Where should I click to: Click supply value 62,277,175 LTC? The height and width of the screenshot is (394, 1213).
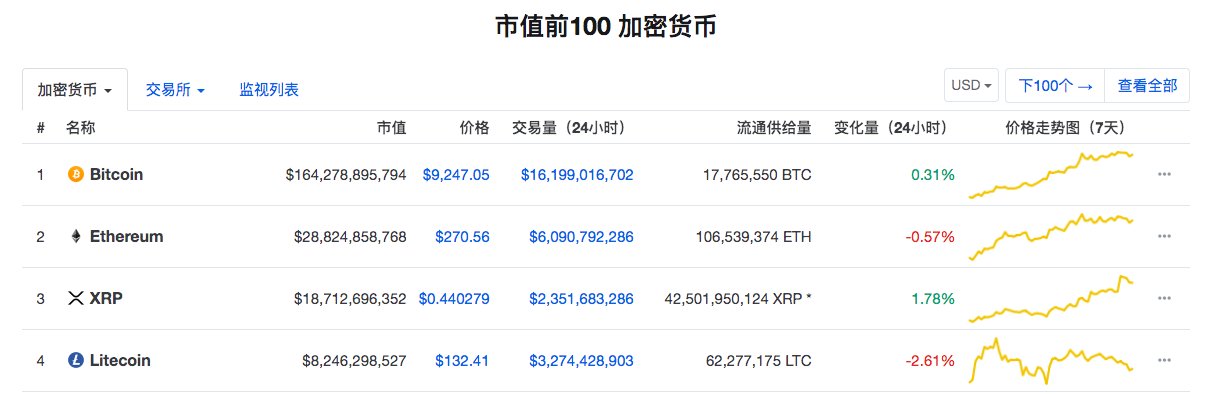pos(758,361)
